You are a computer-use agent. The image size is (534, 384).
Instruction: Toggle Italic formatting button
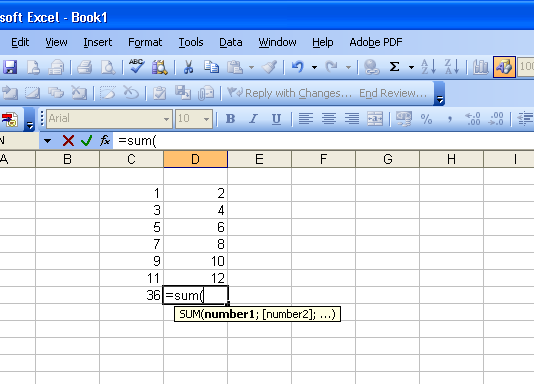(253, 119)
